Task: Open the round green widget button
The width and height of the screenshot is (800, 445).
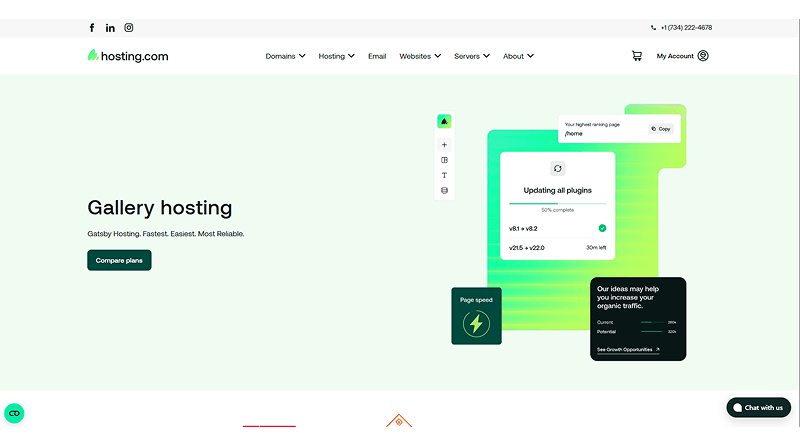Action: tap(14, 413)
